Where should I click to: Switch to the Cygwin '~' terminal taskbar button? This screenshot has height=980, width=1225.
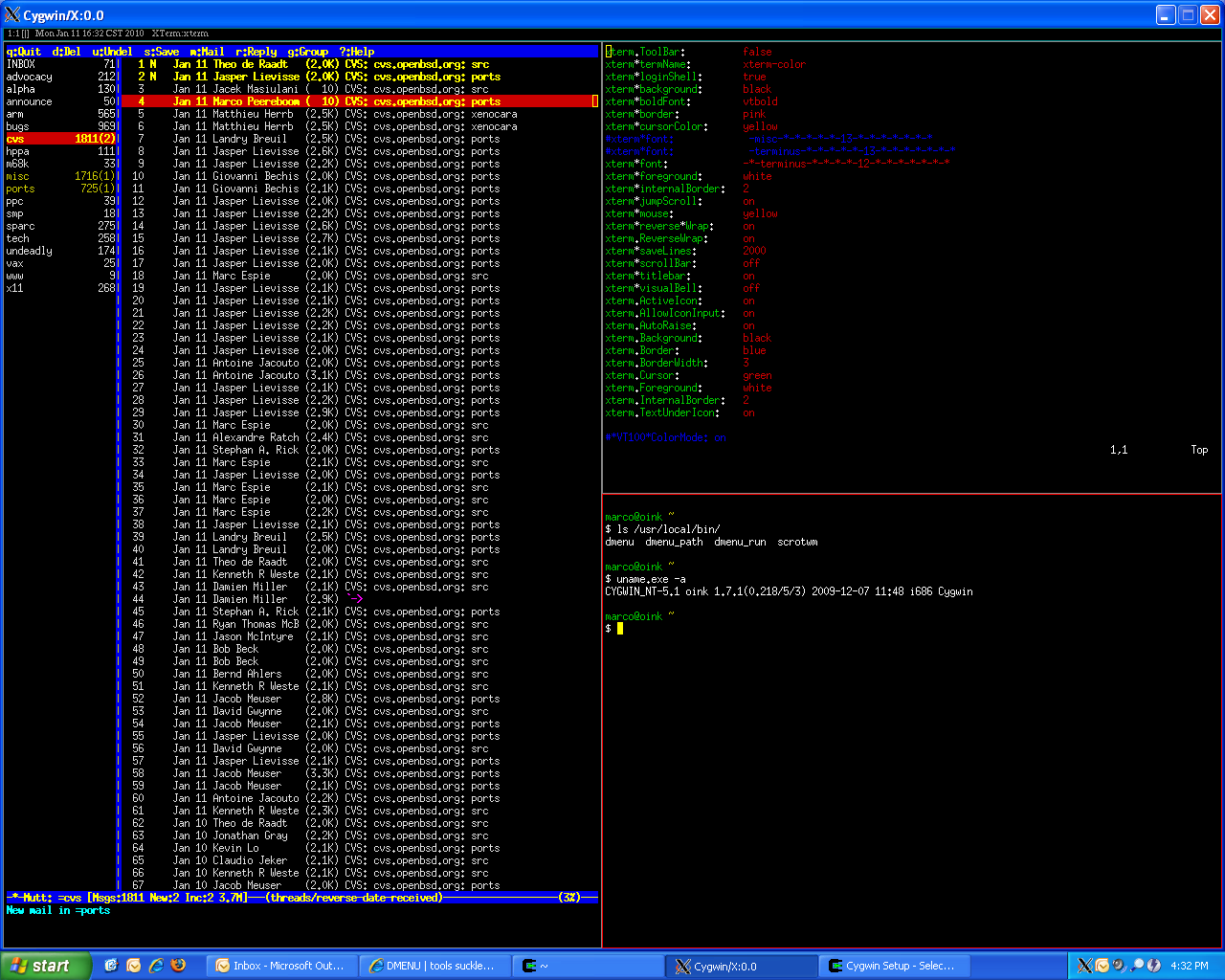pos(589,966)
